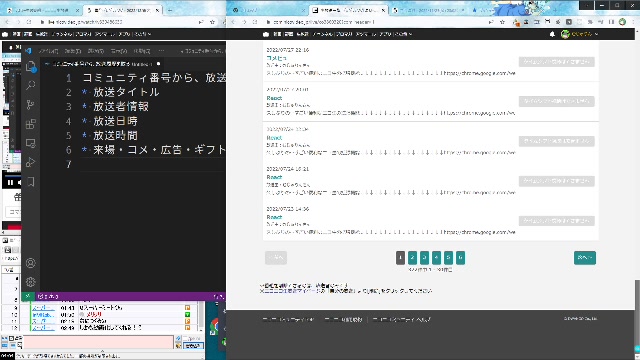Screen dimensions: 640x360
Task: Click the right browser address bar
Action: coord(376,22)
